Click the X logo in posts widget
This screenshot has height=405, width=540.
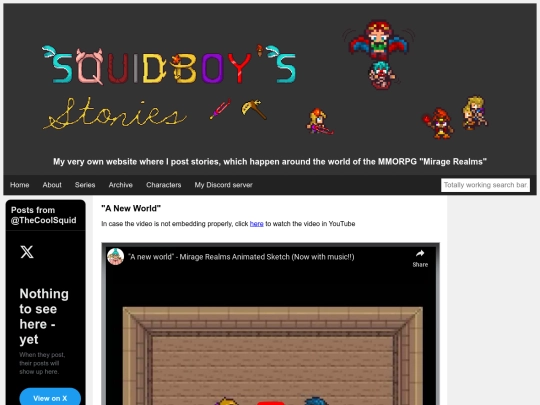(x=27, y=252)
